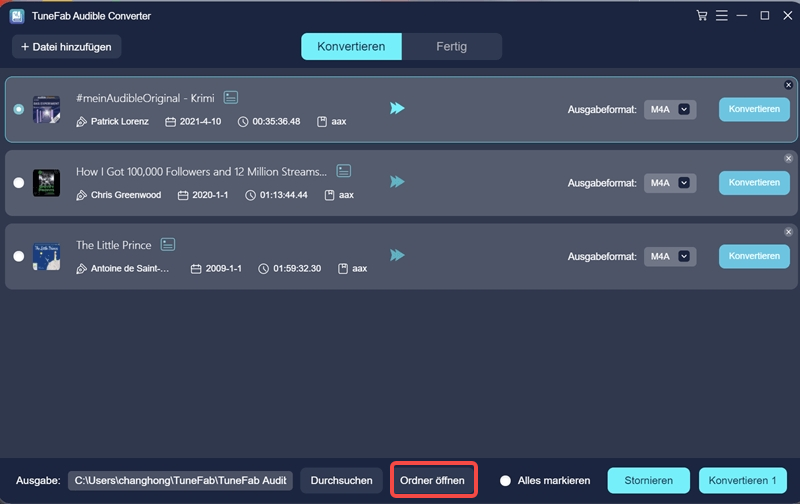Convert the #meinAudibleOriginal - Krimi book

coord(754,109)
